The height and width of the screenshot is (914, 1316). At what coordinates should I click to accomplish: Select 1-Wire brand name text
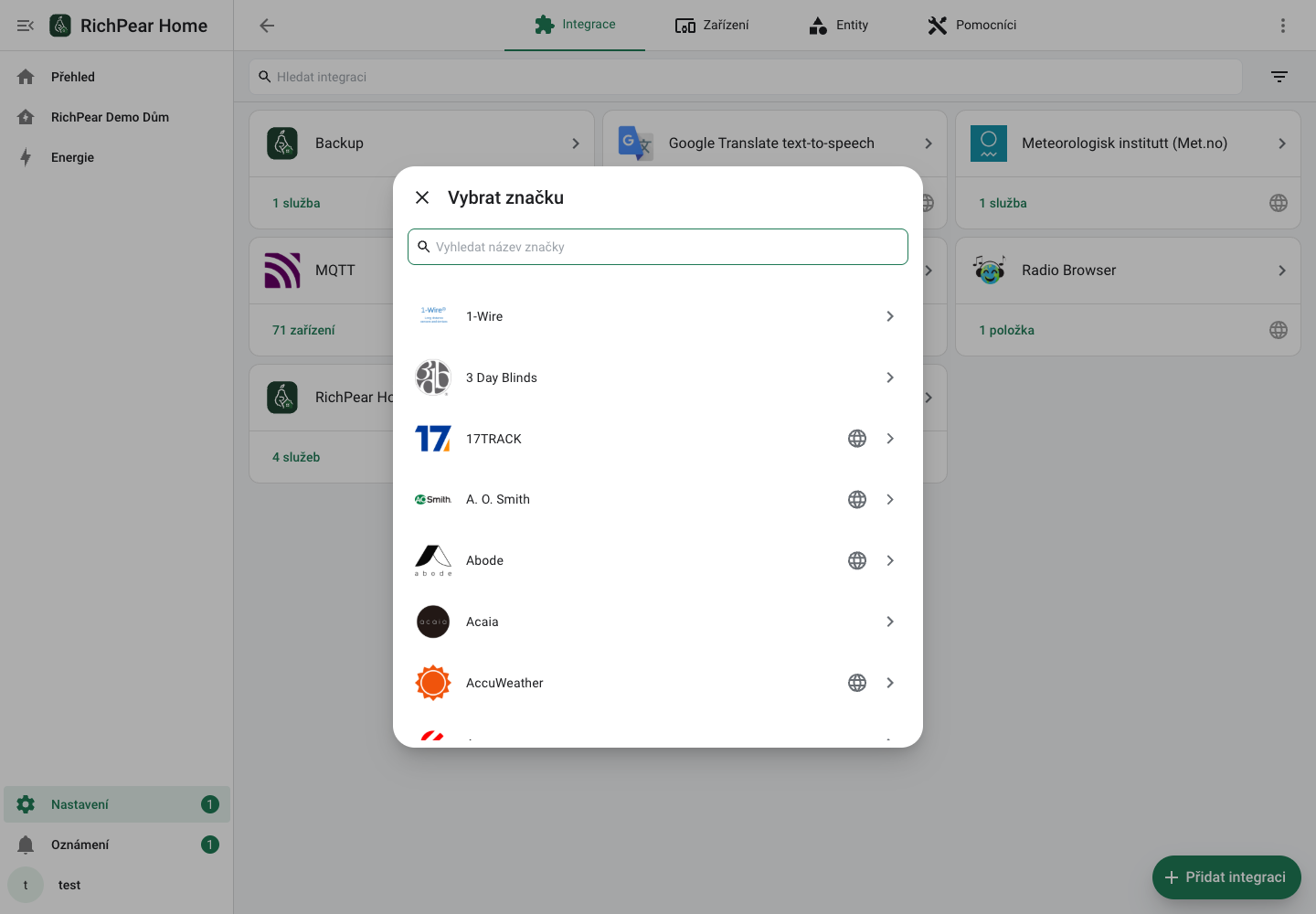click(484, 316)
